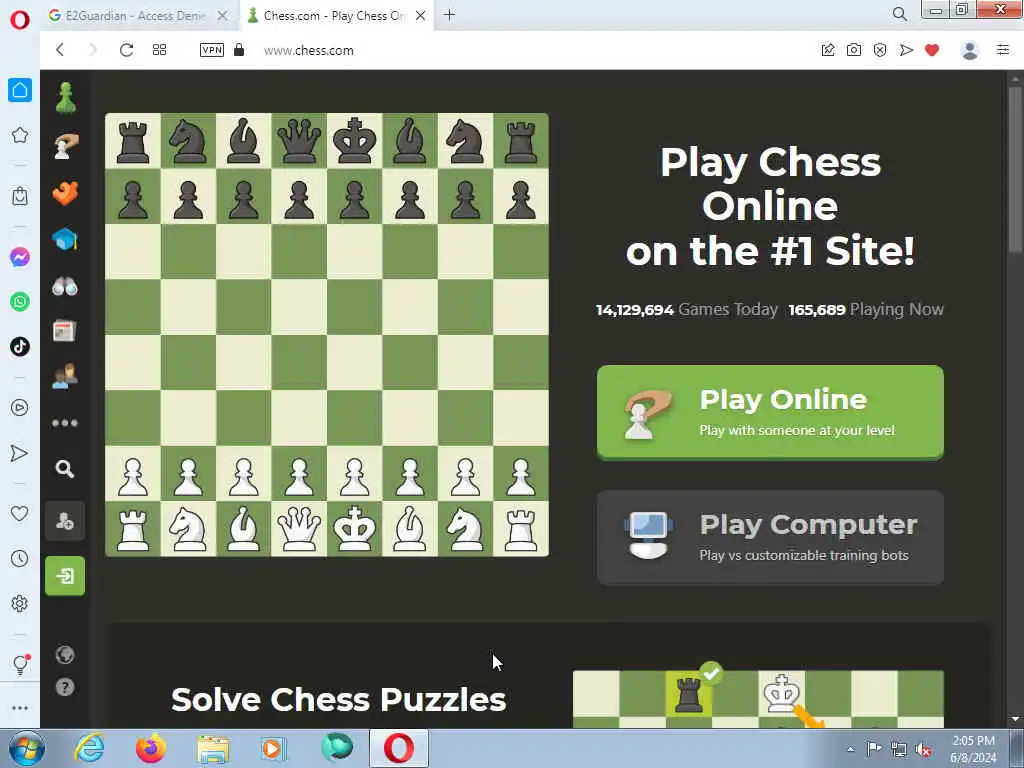Click the Opera sidebar Home icon
1024x768 pixels.
point(20,90)
